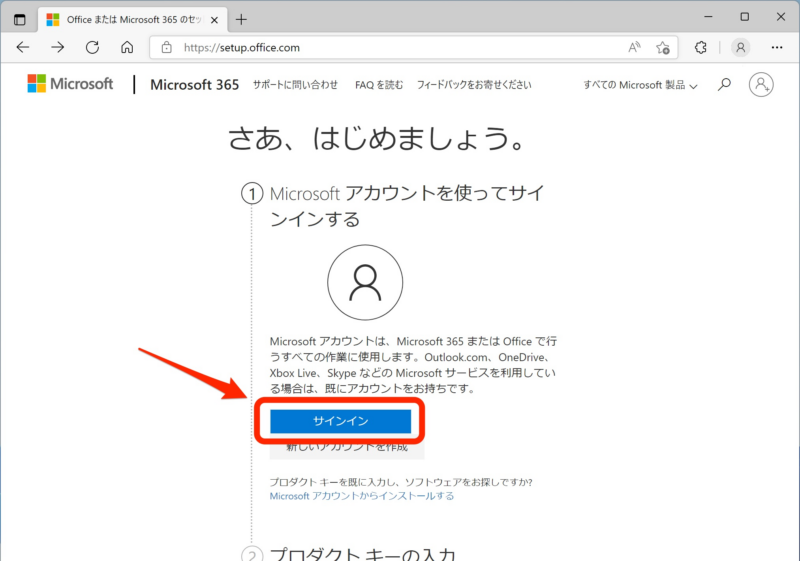Viewport: 800px width, 561px height.
Task: Open Microsoft アカウントからインストールする link
Action: [362, 496]
